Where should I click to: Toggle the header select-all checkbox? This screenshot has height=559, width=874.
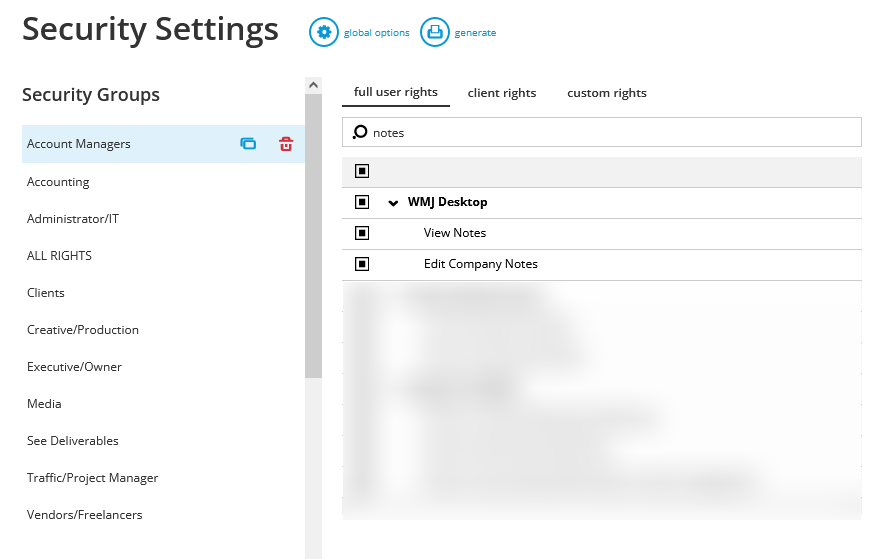click(x=362, y=171)
